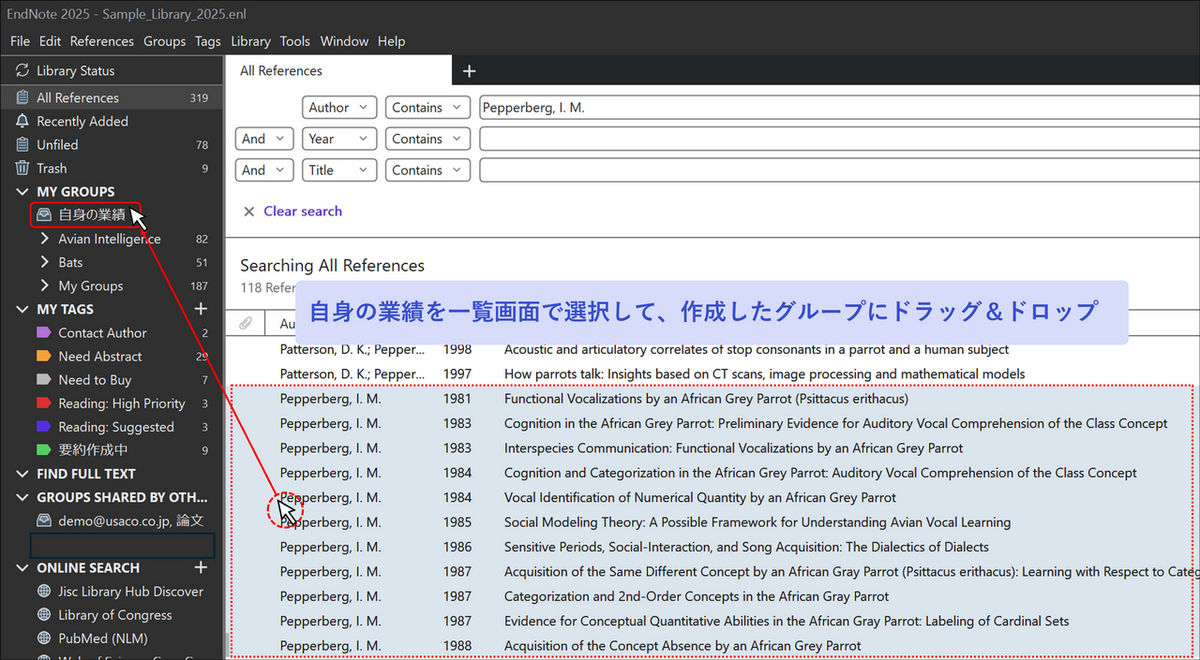Open the Help menu
1200x660 pixels.
[392, 41]
